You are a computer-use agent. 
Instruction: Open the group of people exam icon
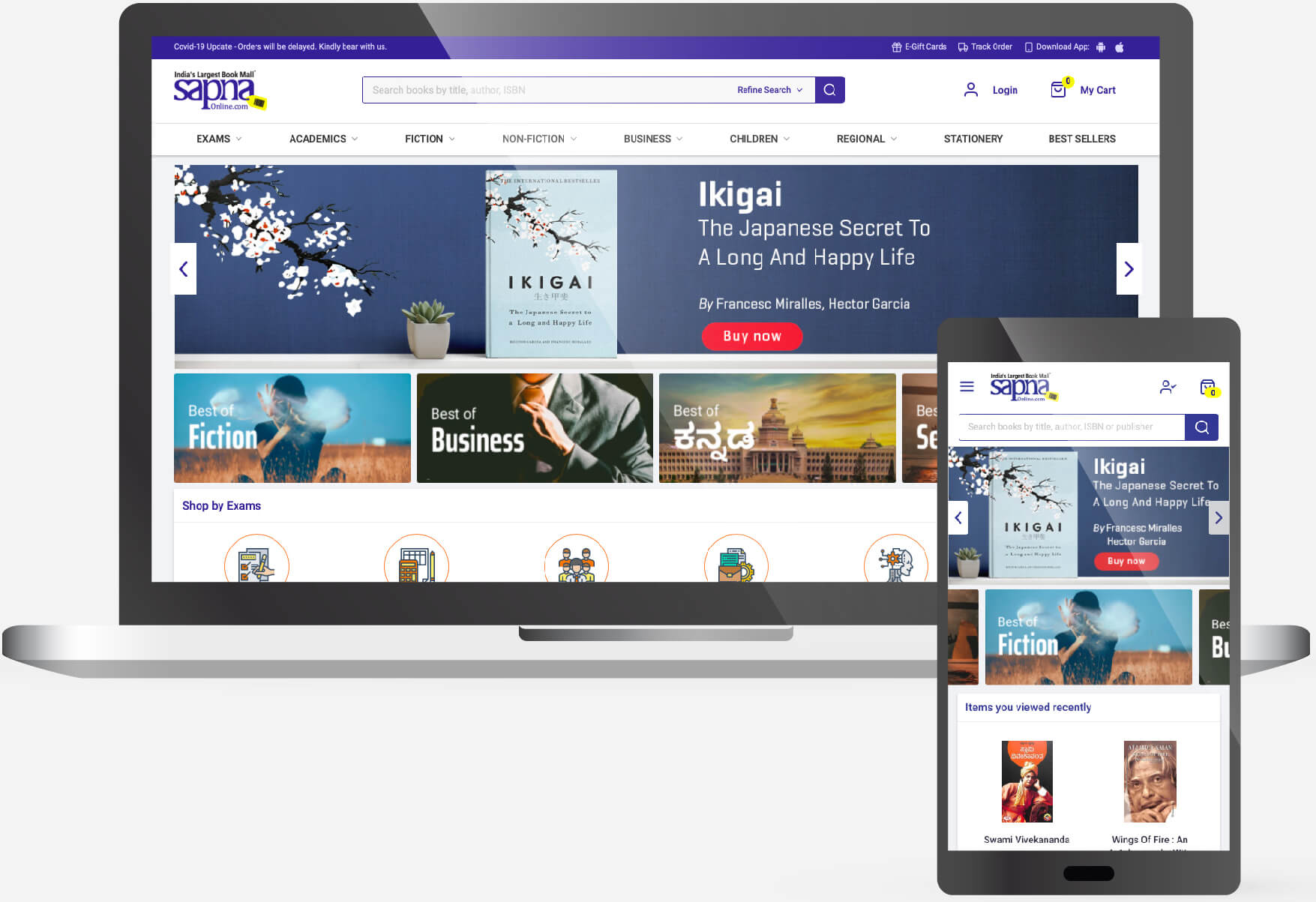pos(576,560)
